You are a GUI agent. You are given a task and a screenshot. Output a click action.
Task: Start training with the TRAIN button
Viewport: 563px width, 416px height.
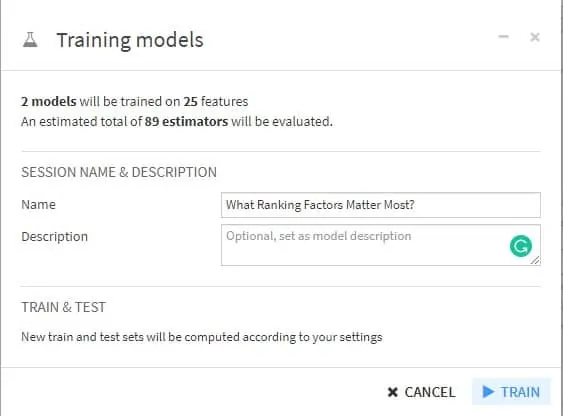(x=511, y=392)
